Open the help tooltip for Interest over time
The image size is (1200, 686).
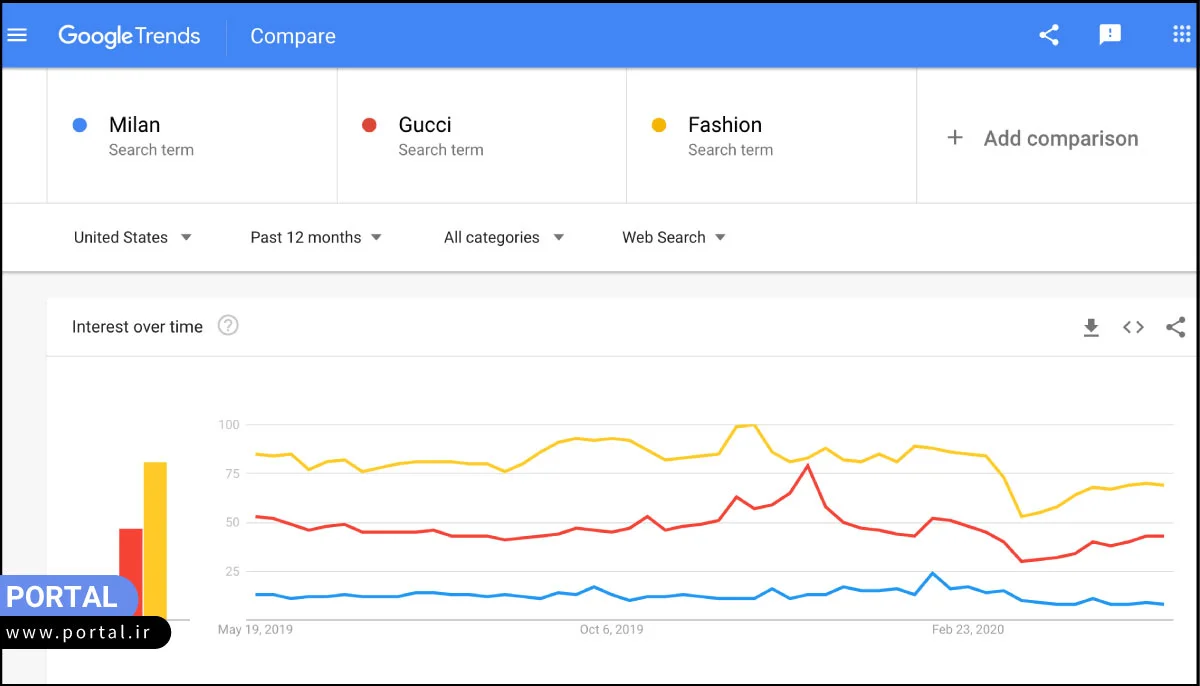coord(228,326)
